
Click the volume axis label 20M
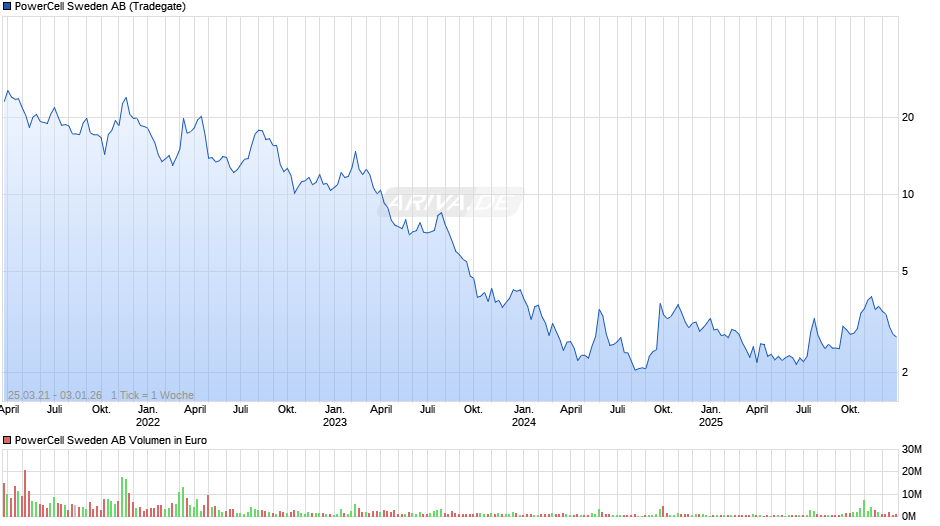[912, 471]
